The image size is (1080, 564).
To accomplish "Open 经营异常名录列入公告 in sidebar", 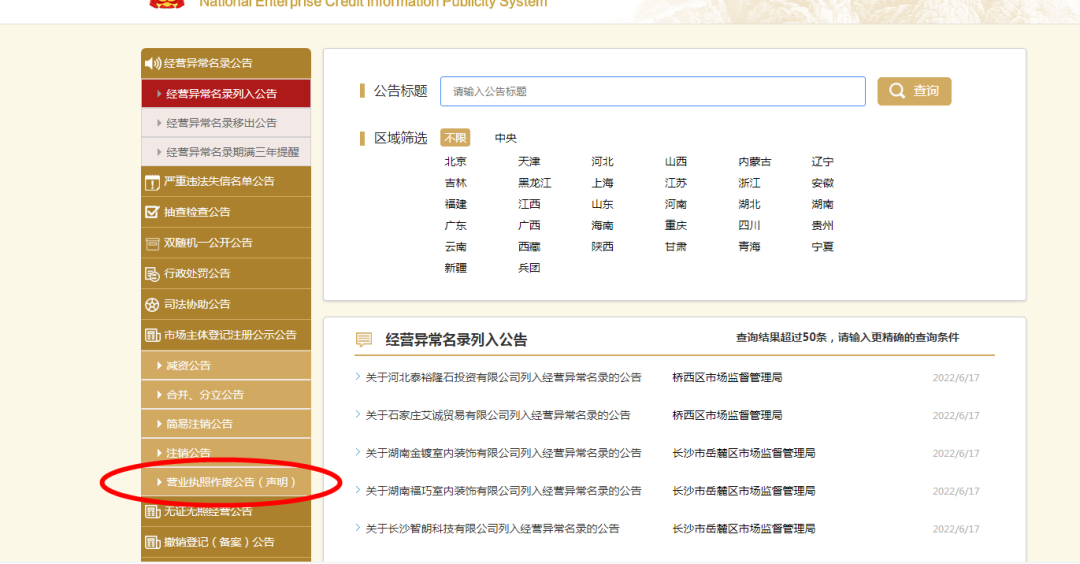I will coord(226,94).
